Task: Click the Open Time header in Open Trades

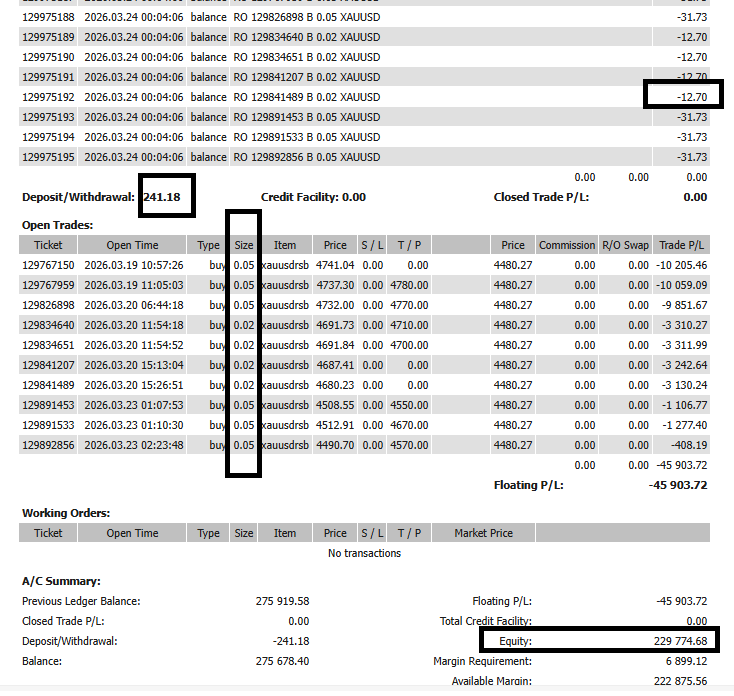Action: [x=132, y=245]
